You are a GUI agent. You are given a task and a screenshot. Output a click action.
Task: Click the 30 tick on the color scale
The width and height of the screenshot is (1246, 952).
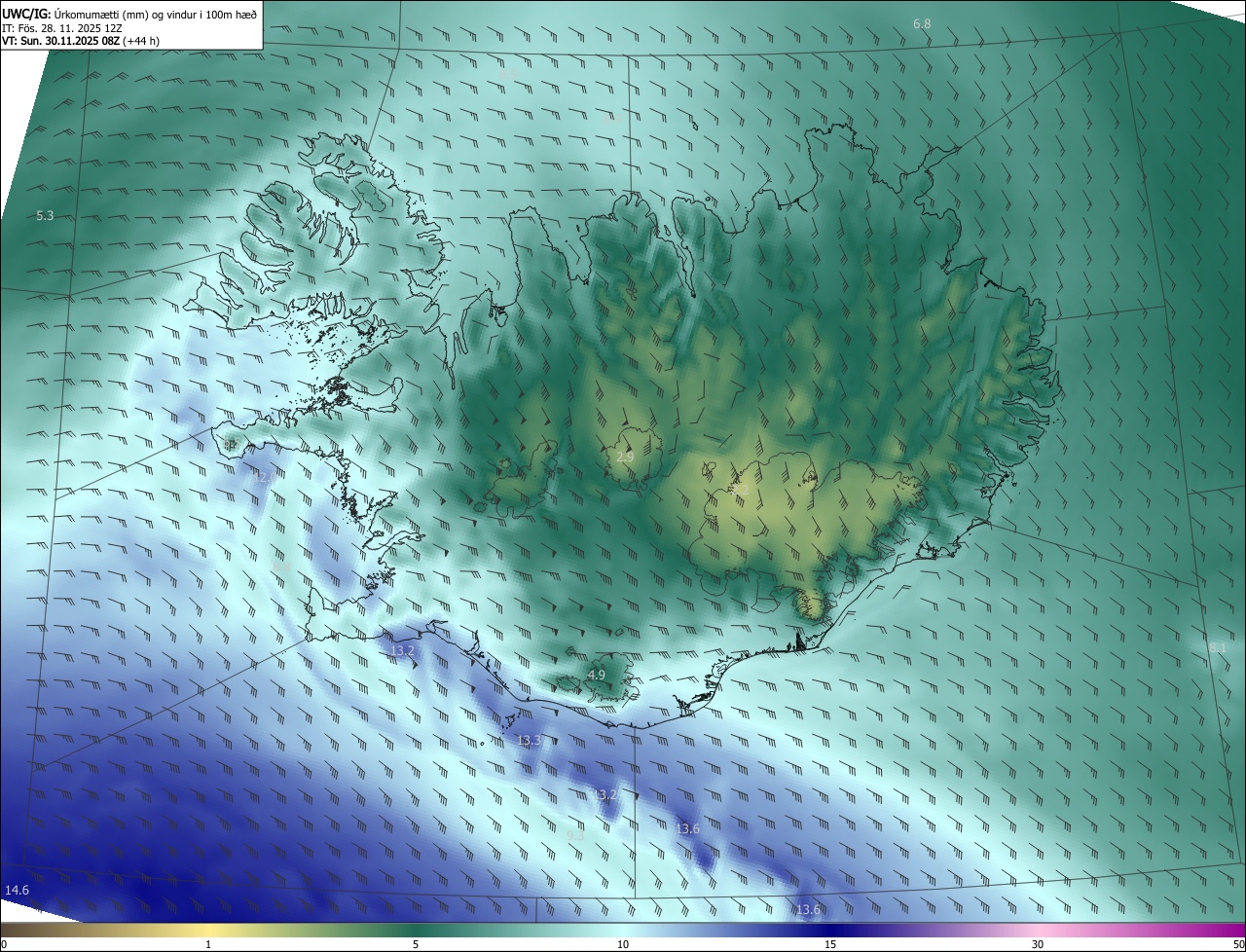[x=1038, y=944]
